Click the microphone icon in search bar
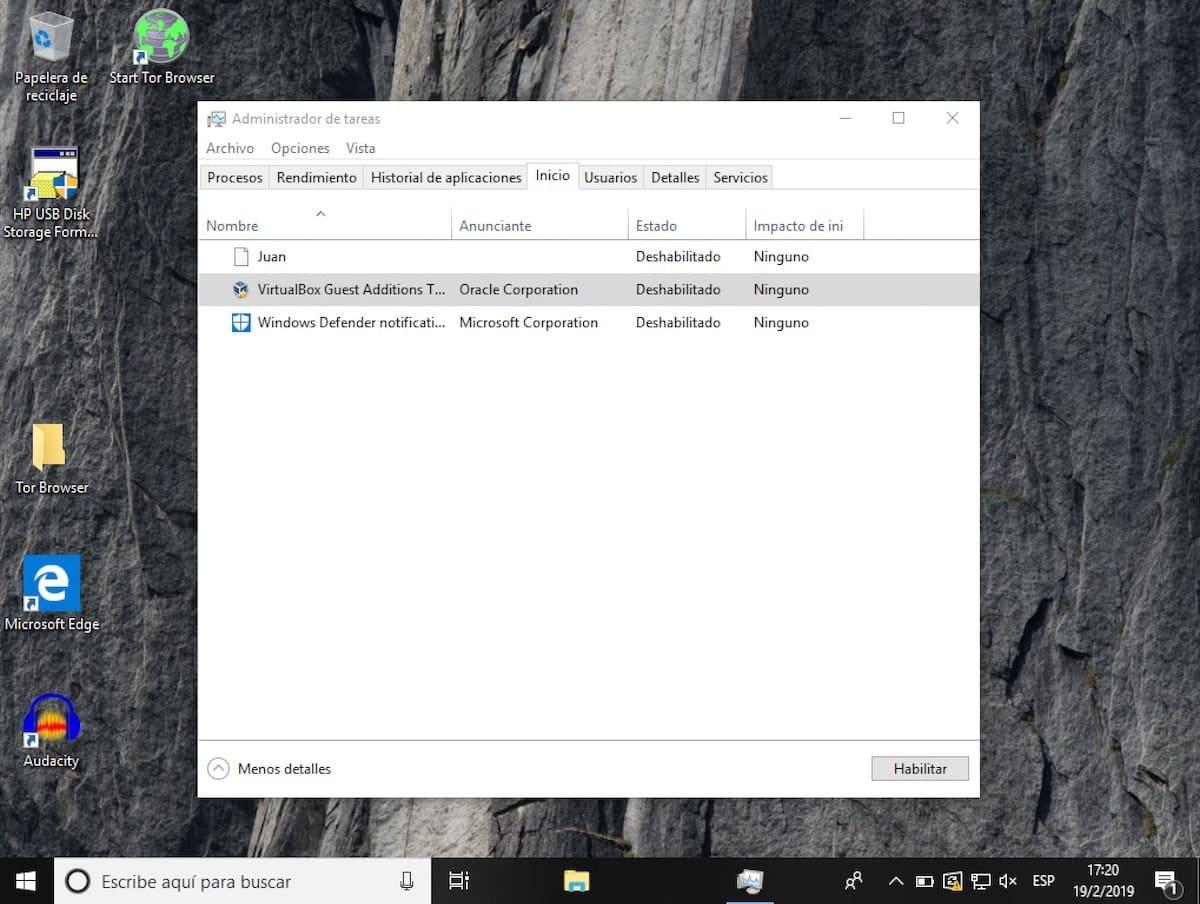Viewport: 1200px width, 904px height. (x=406, y=880)
